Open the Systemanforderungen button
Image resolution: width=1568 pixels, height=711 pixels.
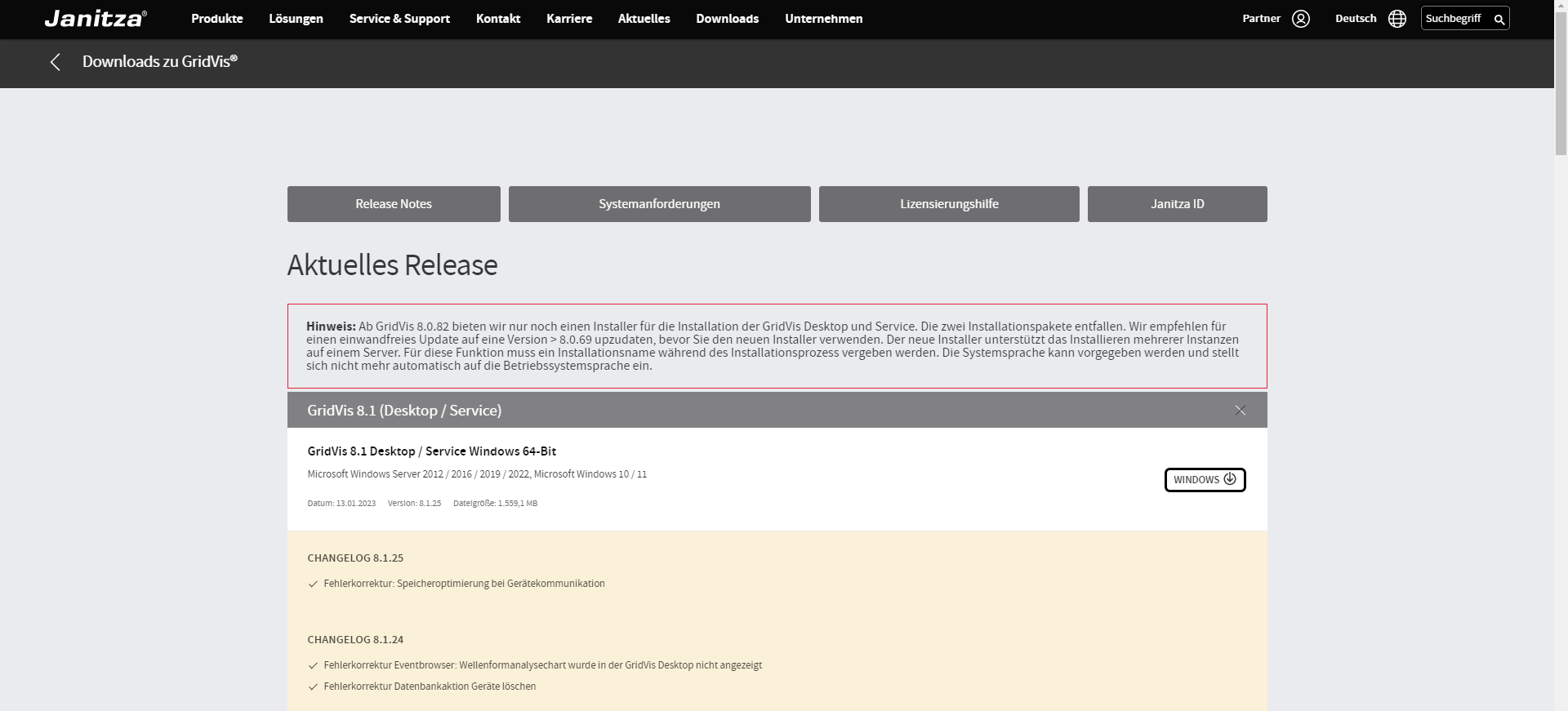coord(659,204)
